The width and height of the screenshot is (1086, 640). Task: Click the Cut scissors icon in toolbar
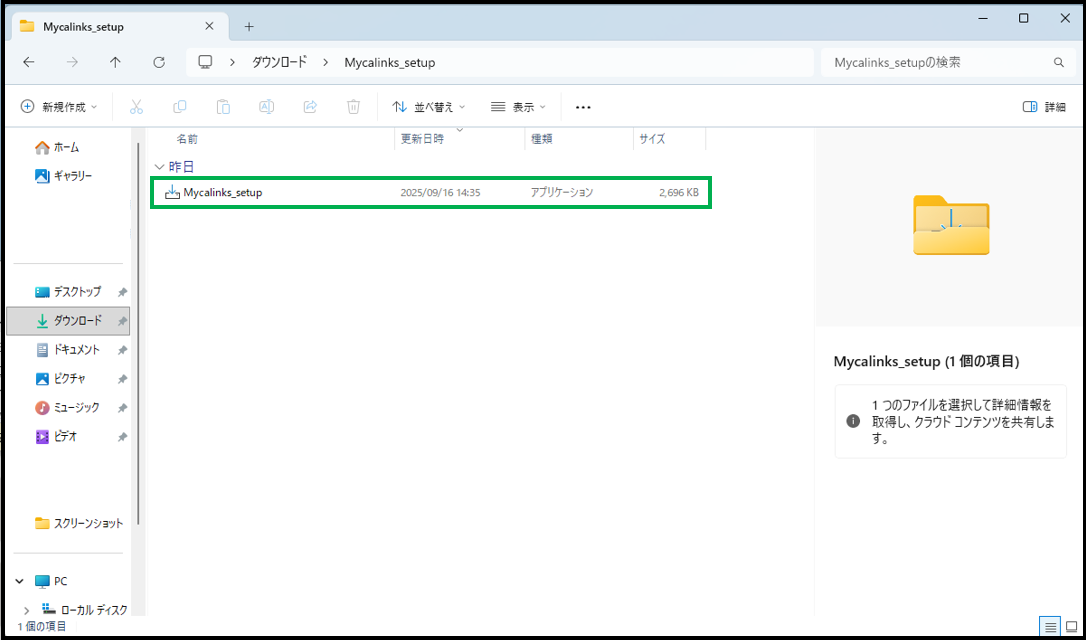coord(137,107)
